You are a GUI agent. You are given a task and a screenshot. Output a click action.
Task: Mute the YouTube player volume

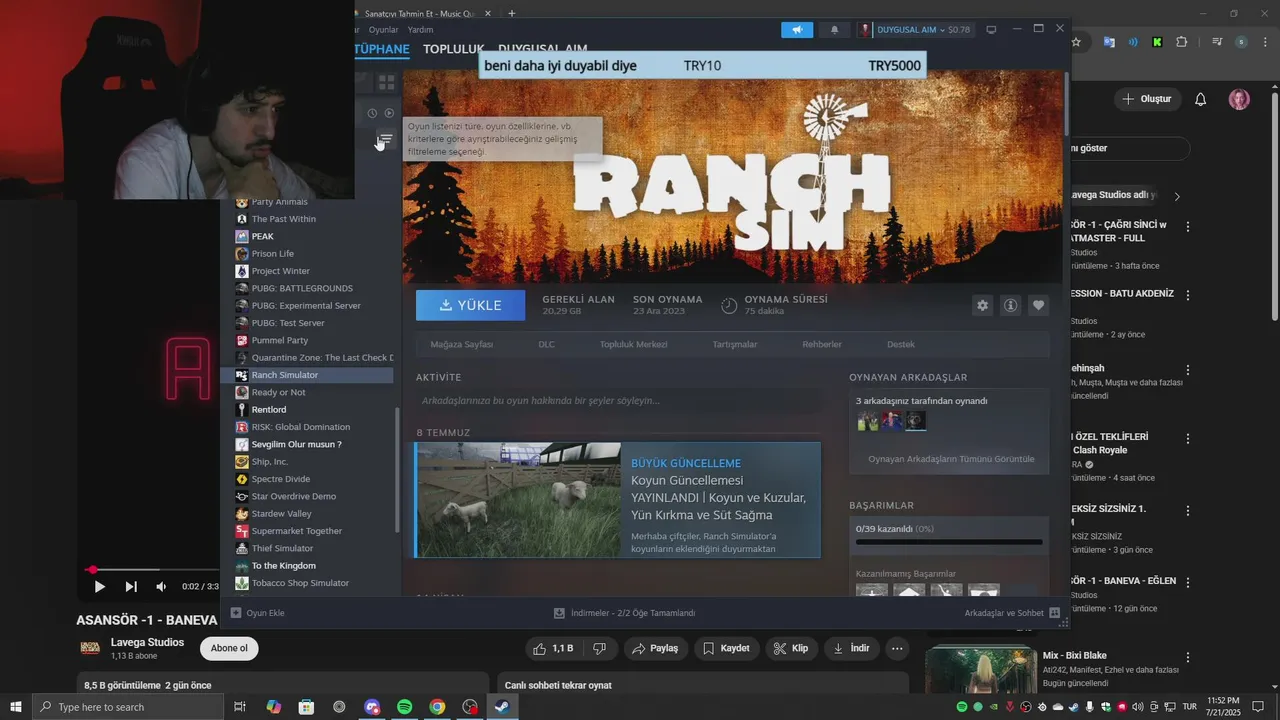pos(161,586)
